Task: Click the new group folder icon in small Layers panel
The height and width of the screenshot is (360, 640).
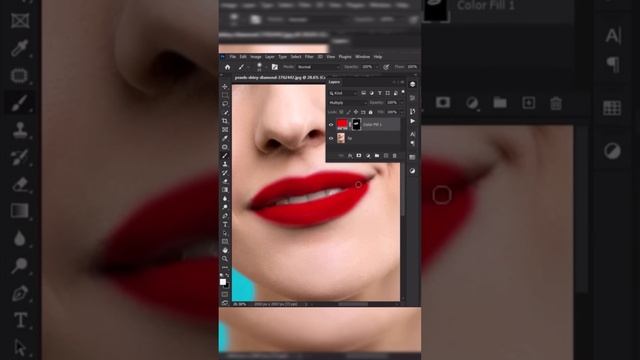Action: click(377, 156)
